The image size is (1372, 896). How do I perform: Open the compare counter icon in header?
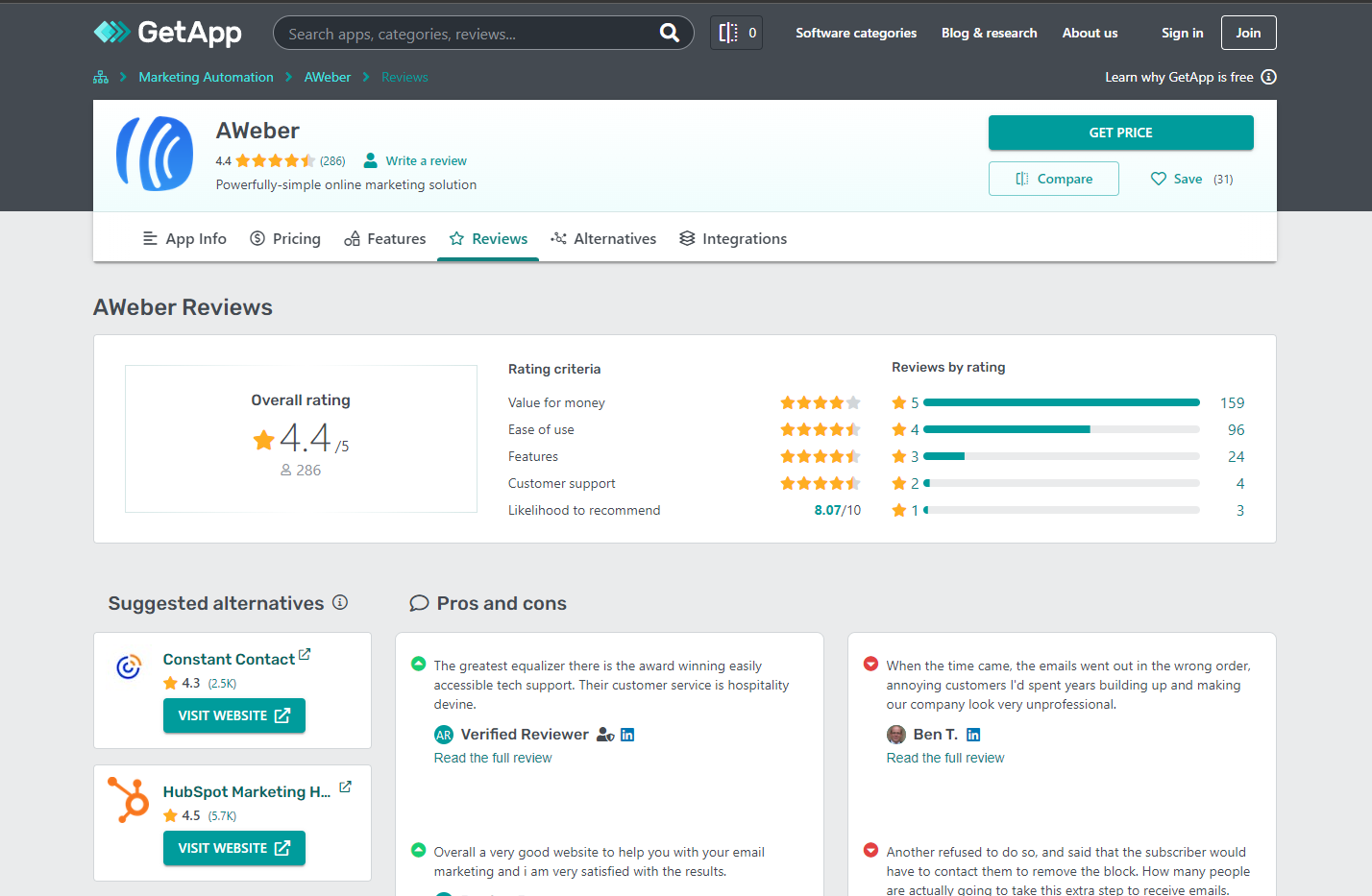[x=736, y=33]
